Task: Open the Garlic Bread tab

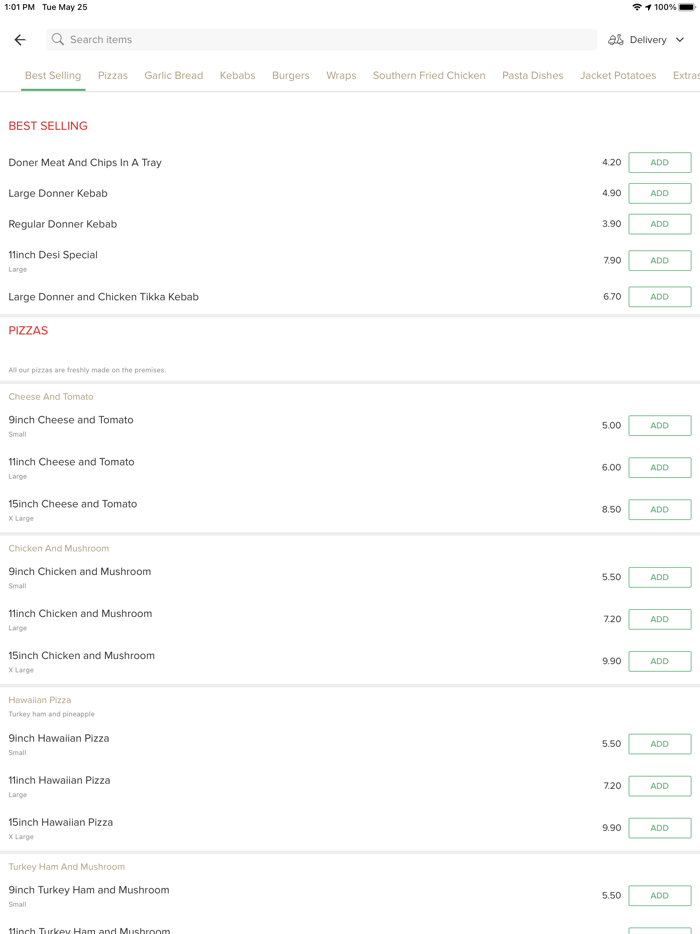Action: (x=173, y=75)
